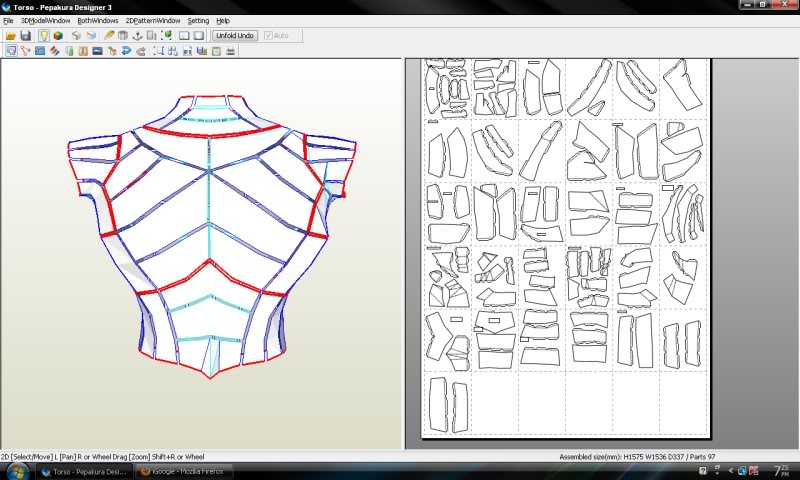Open the 3DModelWindow menu

pos(45,21)
